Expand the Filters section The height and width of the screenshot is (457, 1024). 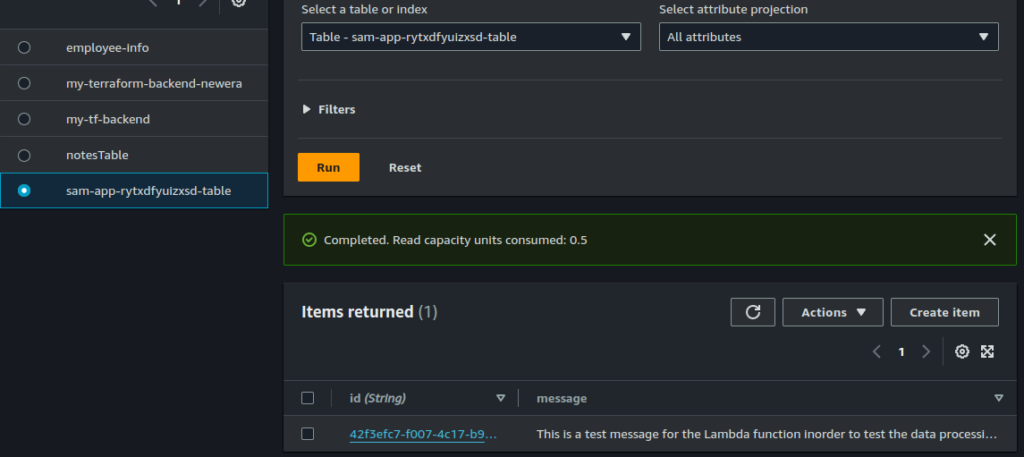tap(329, 109)
